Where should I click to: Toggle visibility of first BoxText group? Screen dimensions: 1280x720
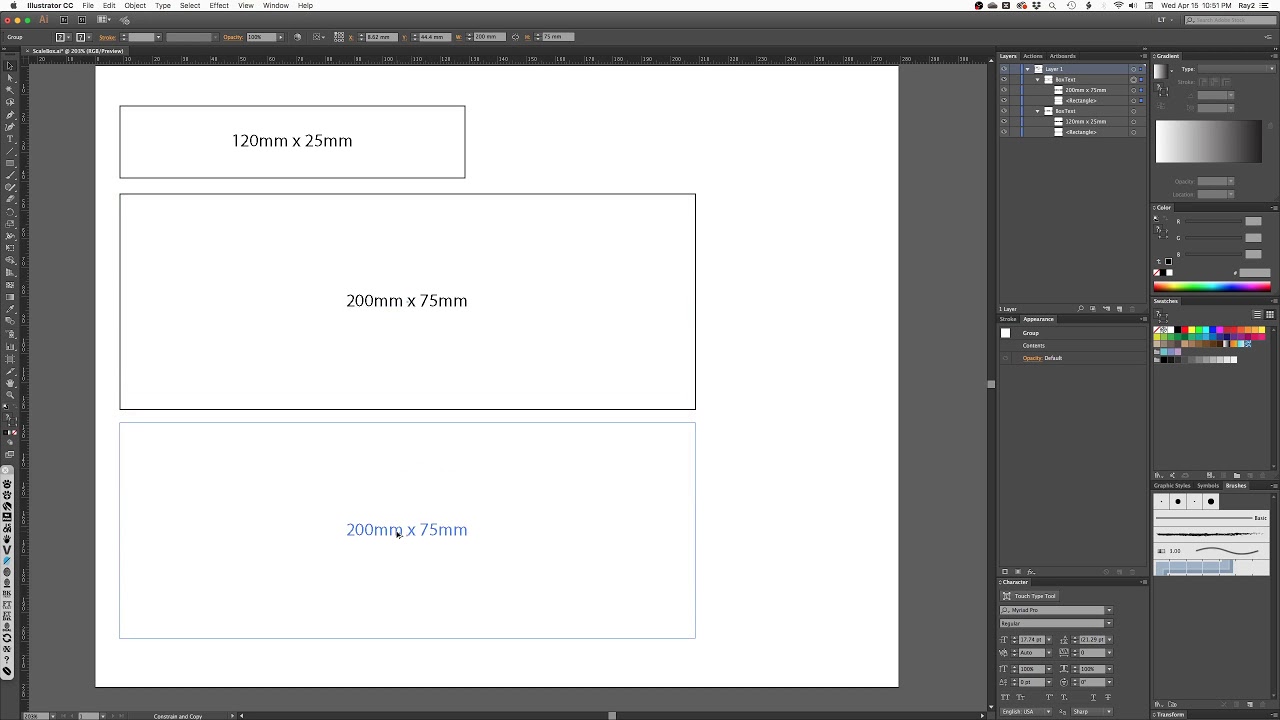pyautogui.click(x=1004, y=79)
